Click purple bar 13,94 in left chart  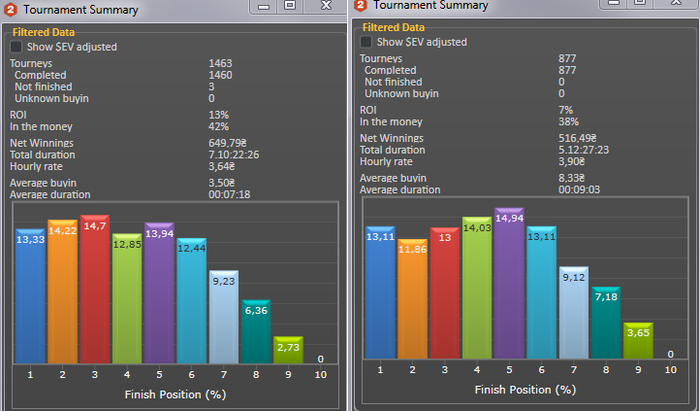tap(159, 293)
